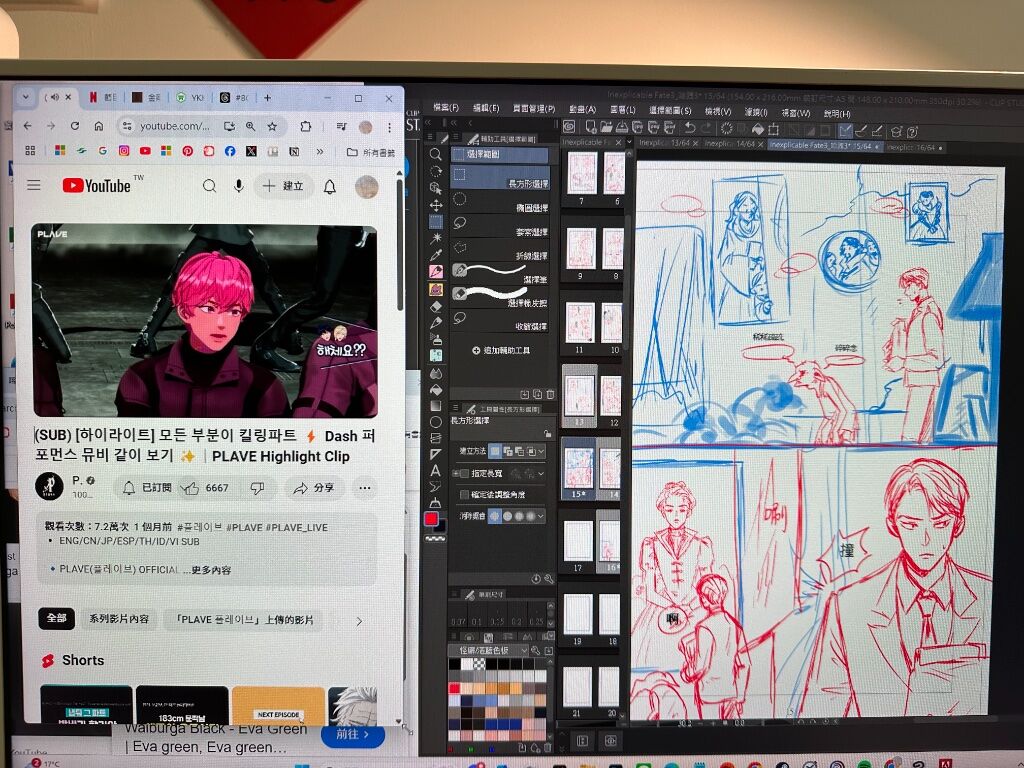The width and height of the screenshot is (1024, 768).
Task: Select the Text tool (A) in Clip Studio
Action: (436, 470)
